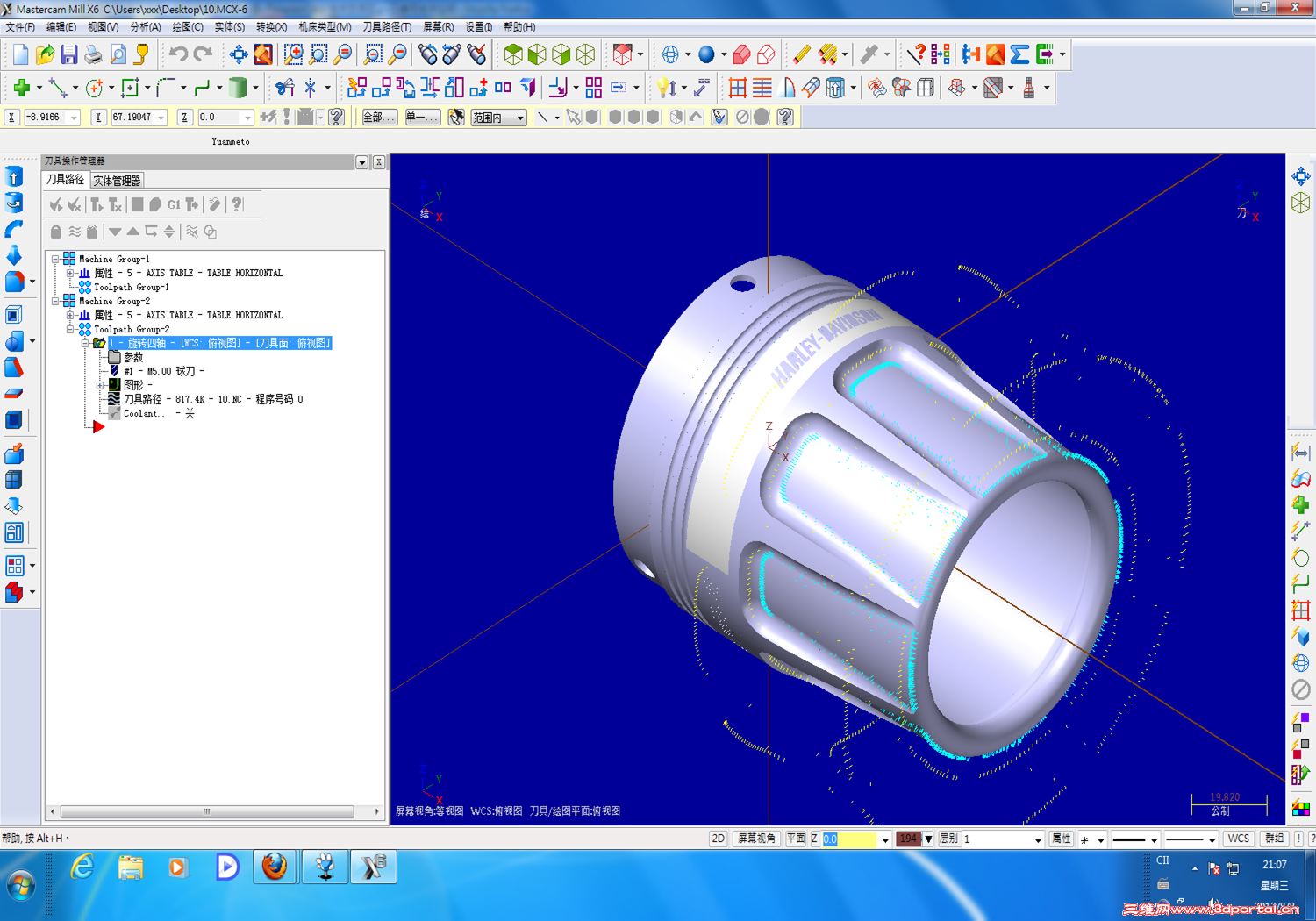1316x921 pixels.
Task: Click the padlock lock-operations icon
Action: click(x=56, y=232)
